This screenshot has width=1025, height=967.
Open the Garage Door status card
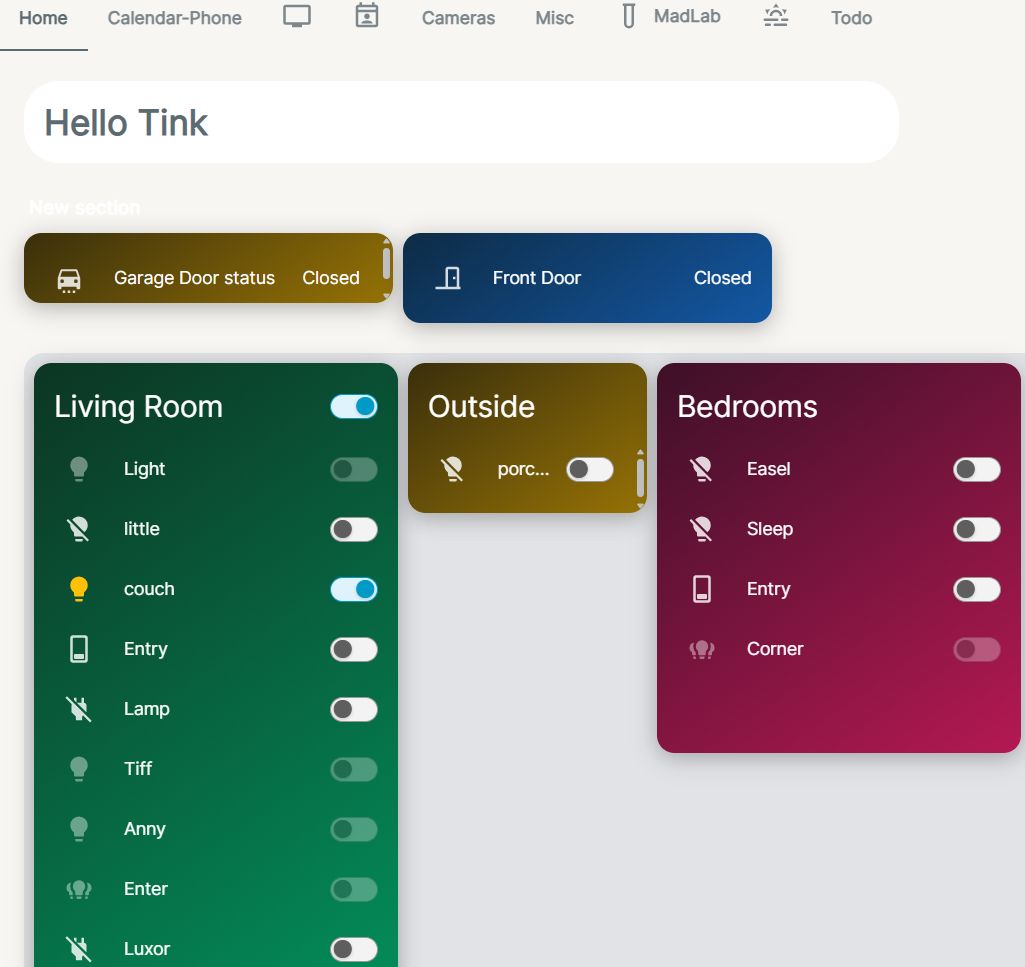208,268
